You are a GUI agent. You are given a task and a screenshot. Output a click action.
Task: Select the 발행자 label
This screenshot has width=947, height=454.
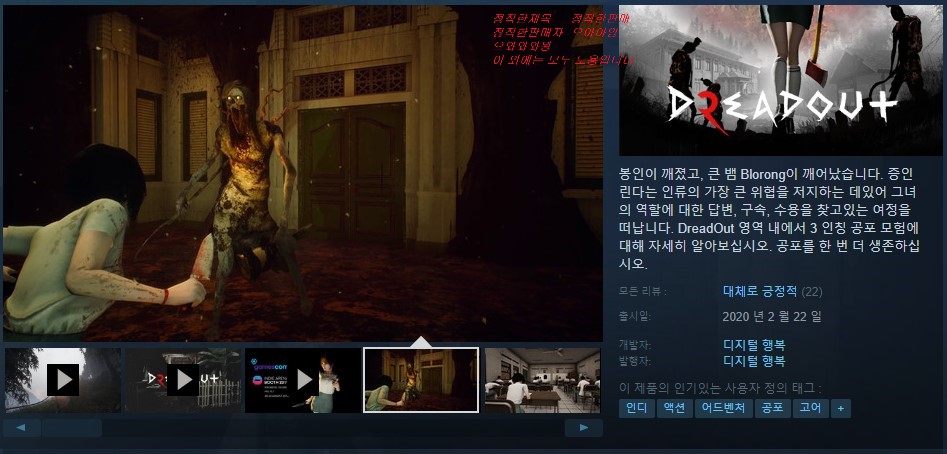tap(635, 362)
